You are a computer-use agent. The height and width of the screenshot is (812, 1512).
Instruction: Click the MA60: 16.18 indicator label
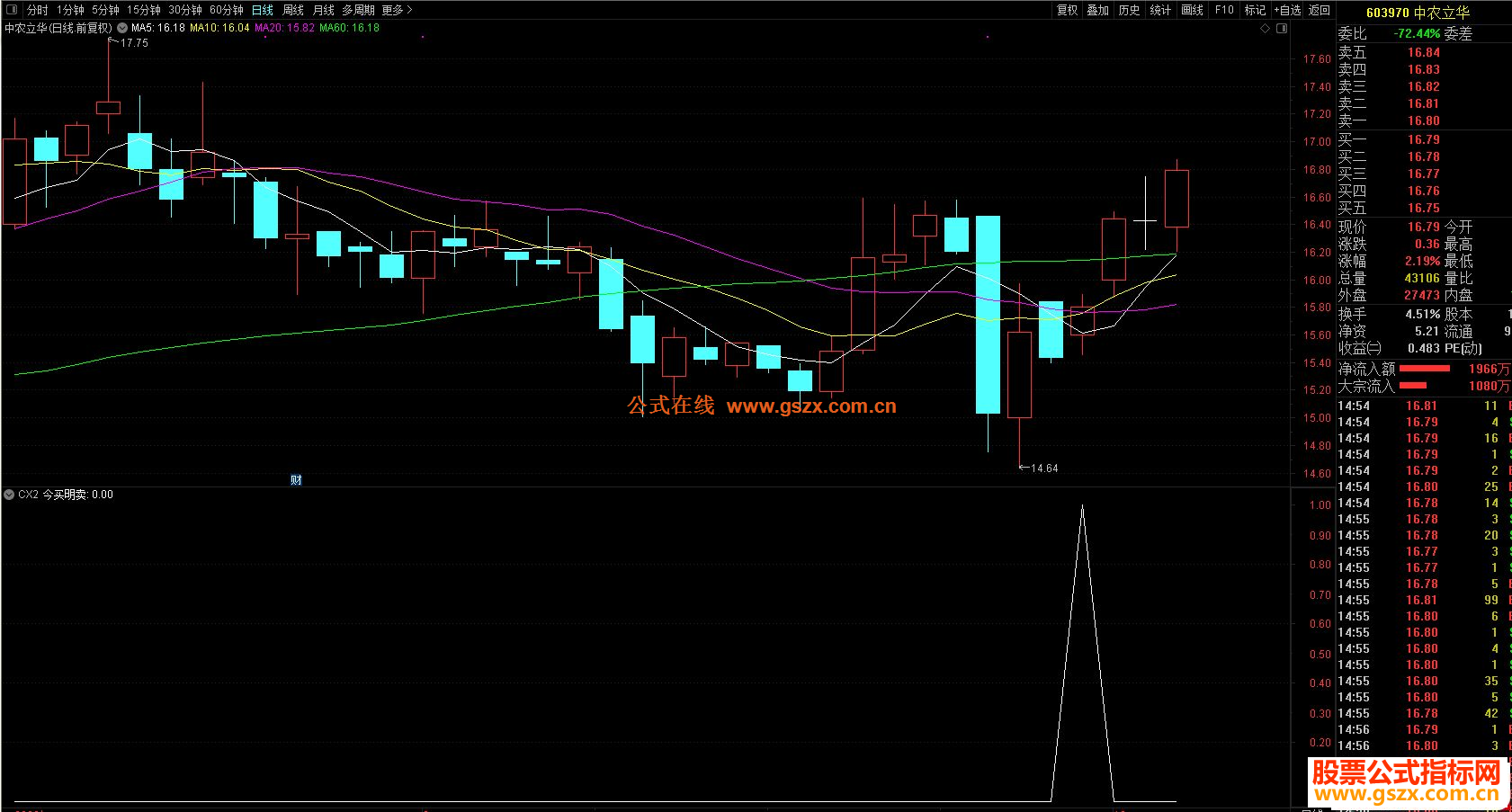coord(350,28)
